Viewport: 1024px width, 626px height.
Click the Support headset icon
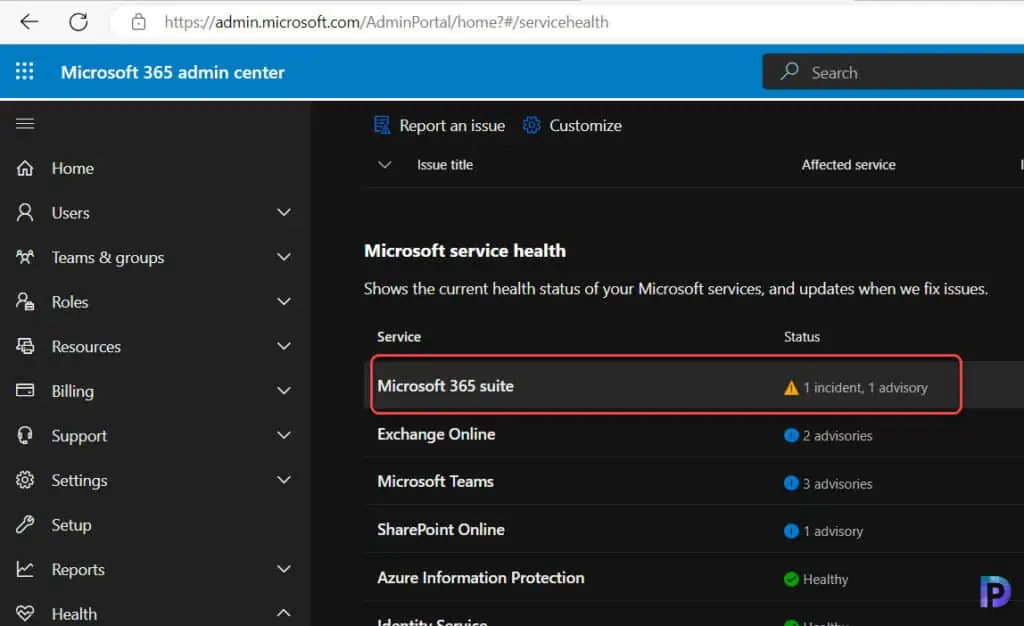pyautogui.click(x=25, y=435)
